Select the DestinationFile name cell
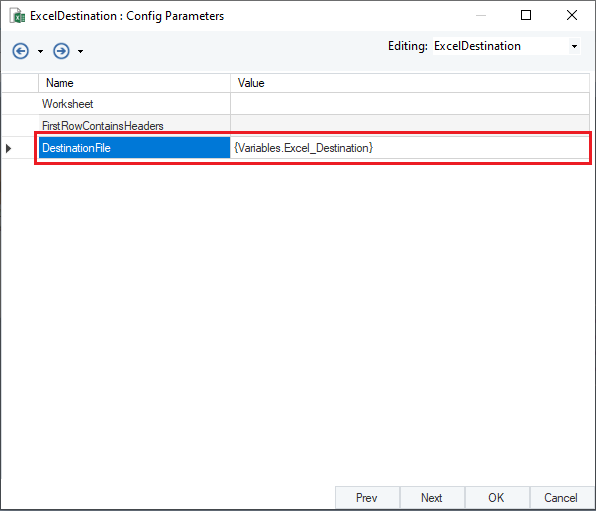This screenshot has width=596, height=511. (x=135, y=148)
